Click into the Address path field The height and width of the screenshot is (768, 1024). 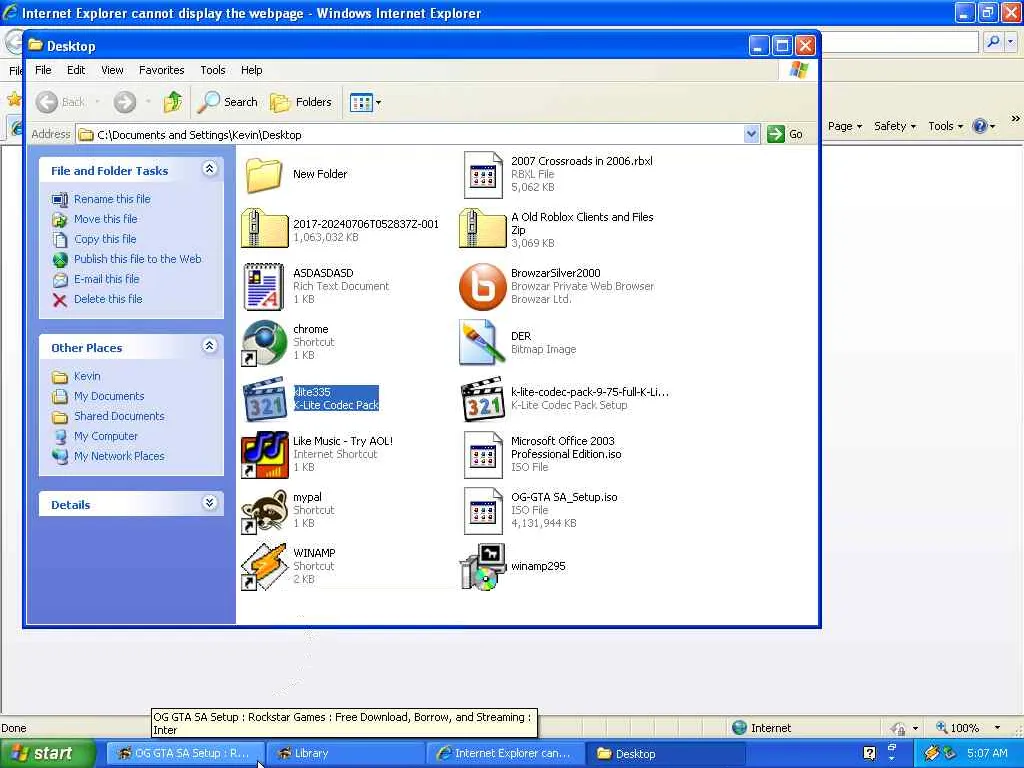(418, 135)
